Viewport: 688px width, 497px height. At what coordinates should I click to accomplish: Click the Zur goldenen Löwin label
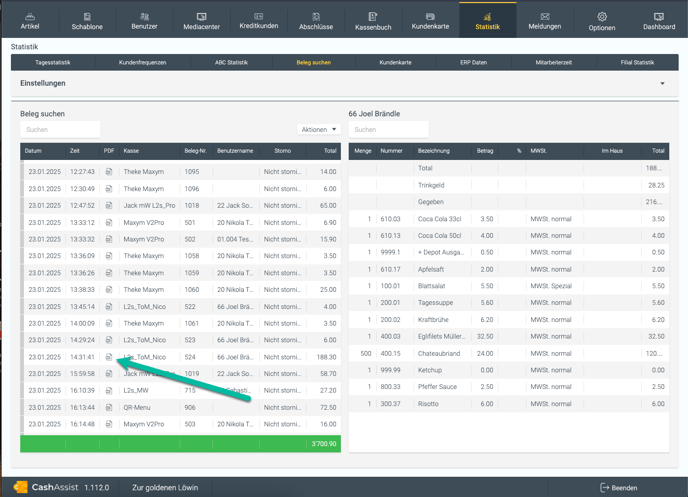click(x=165, y=488)
